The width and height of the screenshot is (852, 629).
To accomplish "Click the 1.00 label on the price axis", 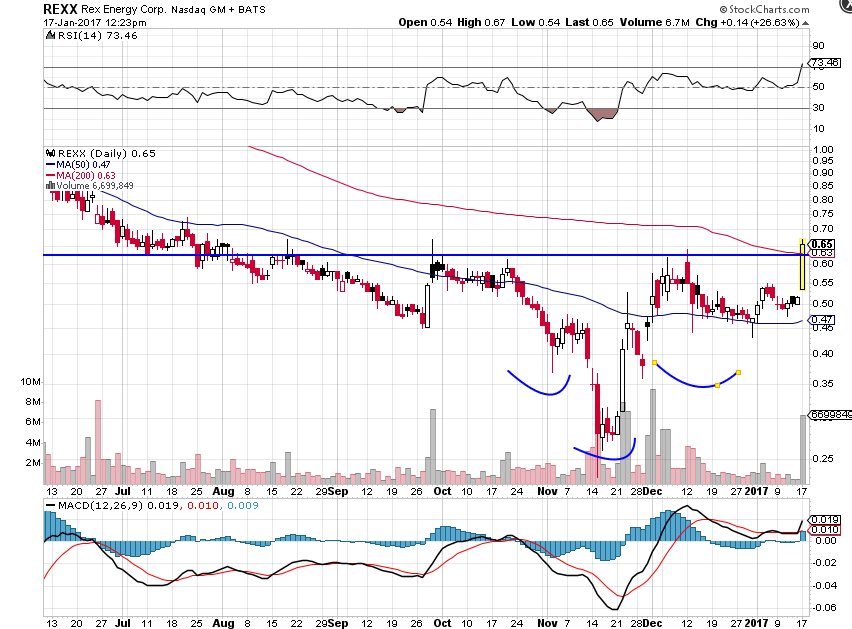I will click(823, 149).
